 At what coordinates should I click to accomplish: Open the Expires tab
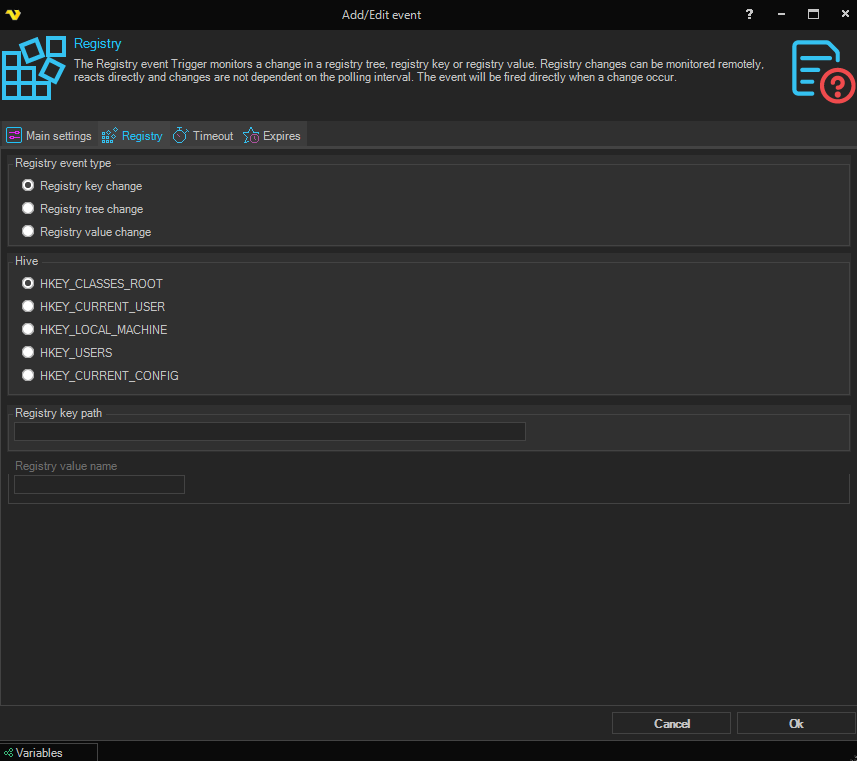pyautogui.click(x=281, y=136)
